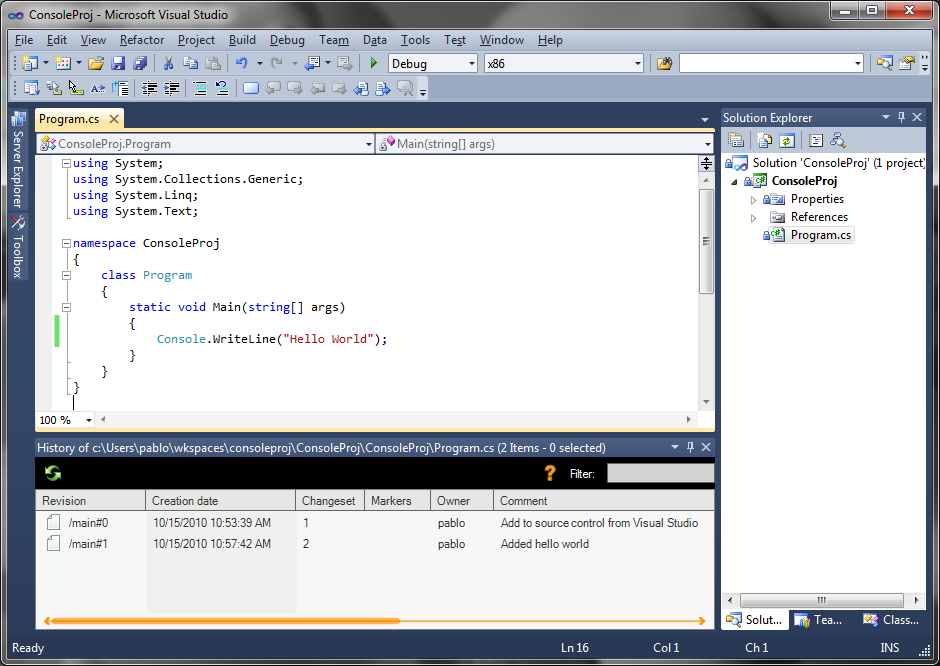940x666 pixels.
Task: Click the Copy toolbar icon
Action: click(x=191, y=64)
